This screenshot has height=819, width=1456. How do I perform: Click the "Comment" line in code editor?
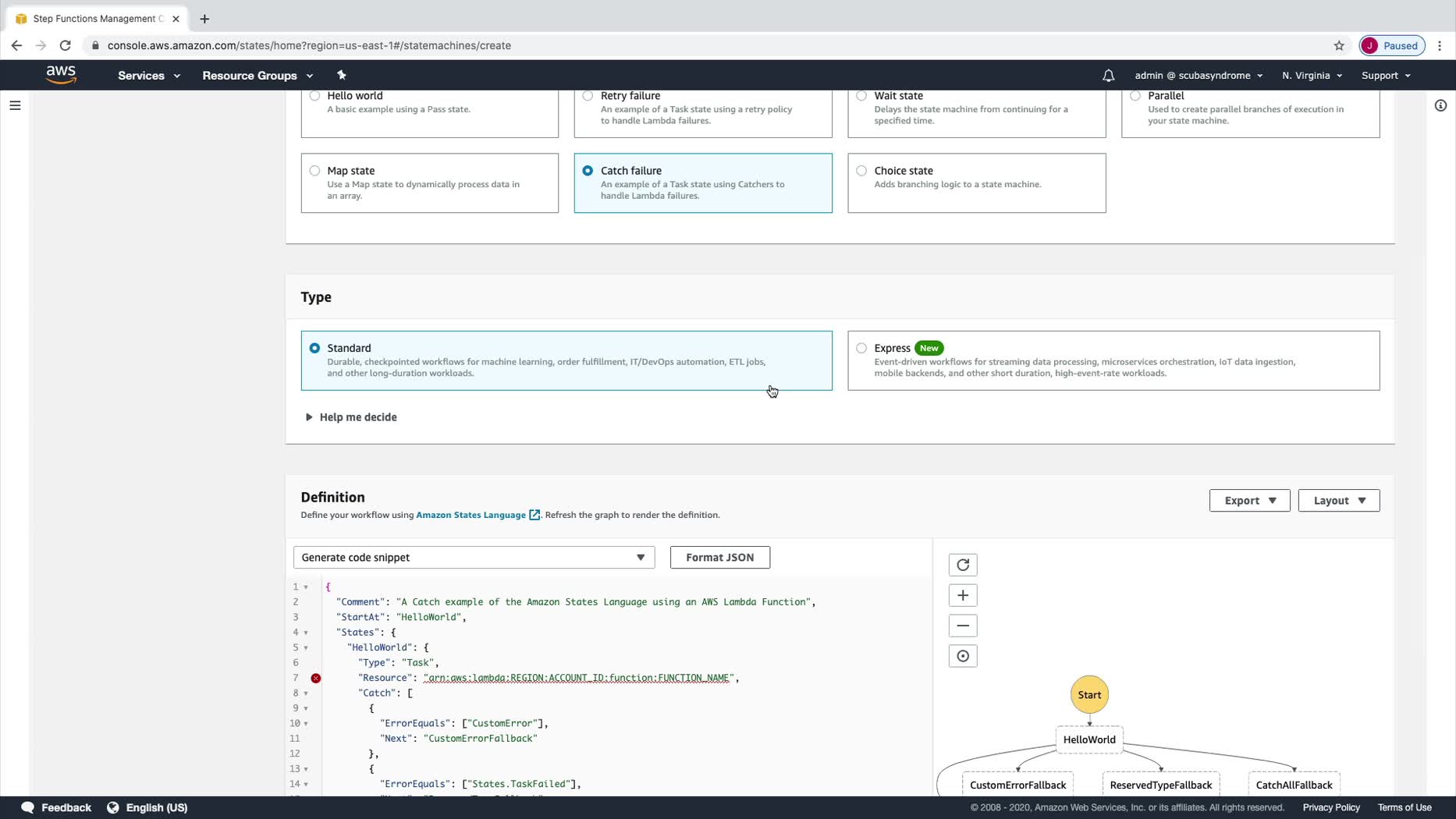tap(576, 602)
